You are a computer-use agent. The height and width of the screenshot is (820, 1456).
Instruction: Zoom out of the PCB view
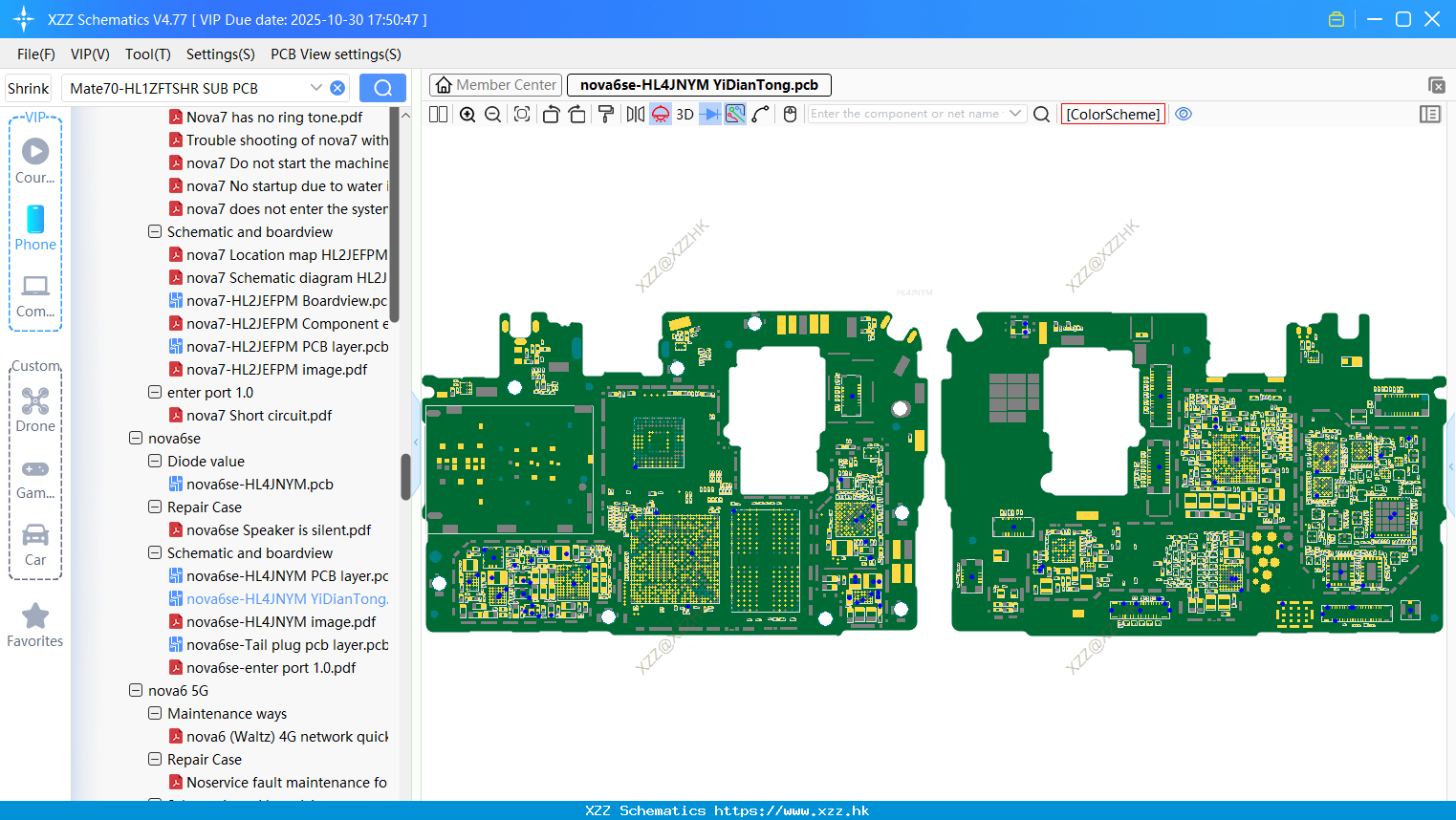click(x=493, y=114)
